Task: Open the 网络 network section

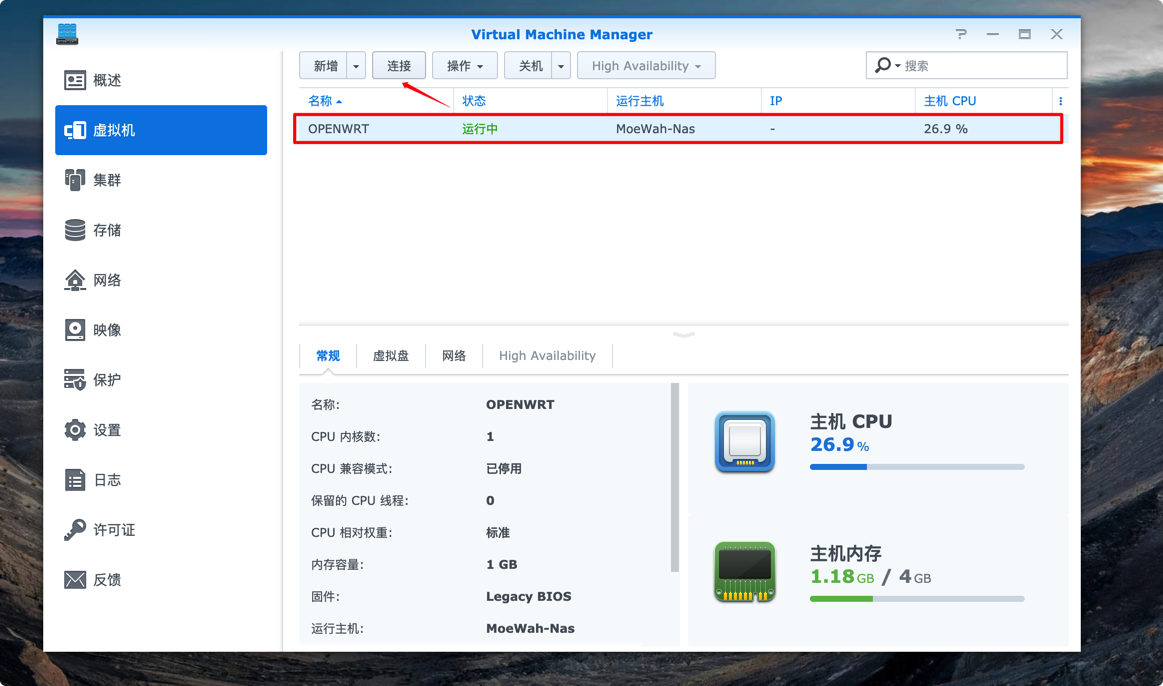Action: pos(161,280)
